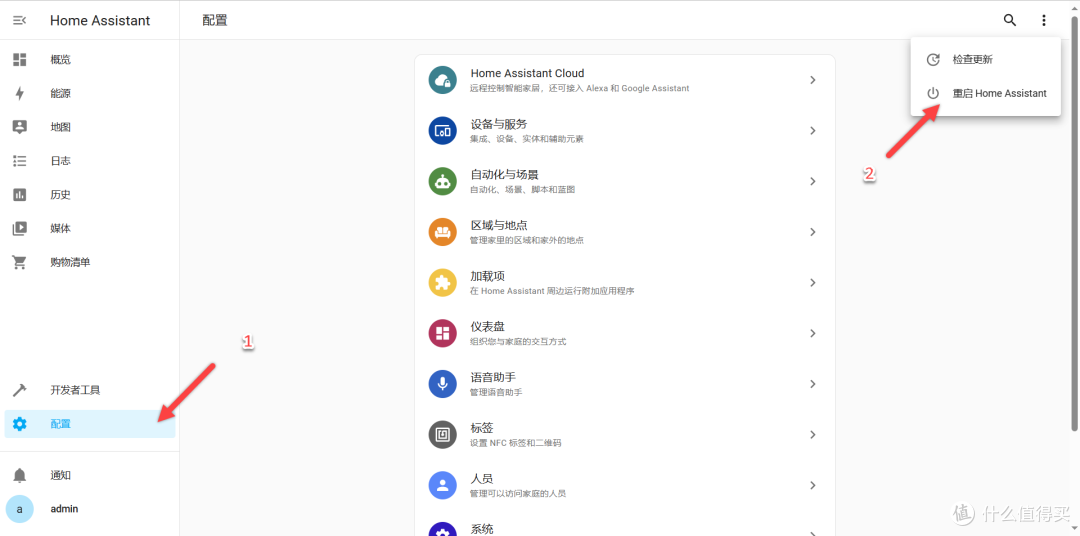Open the admin user profile
1080x536 pixels.
90,509
